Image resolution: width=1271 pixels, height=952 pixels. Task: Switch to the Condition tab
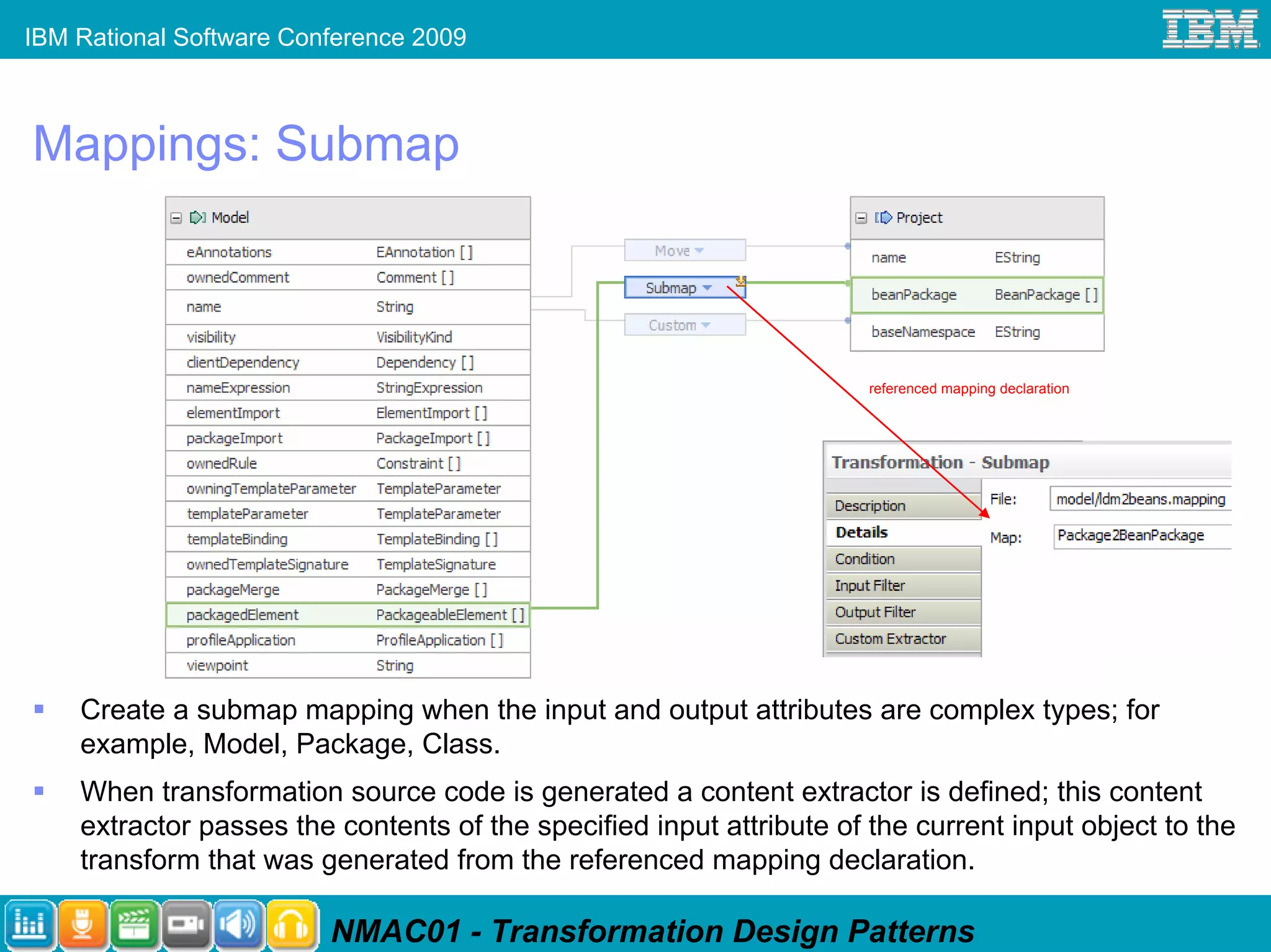[904, 559]
